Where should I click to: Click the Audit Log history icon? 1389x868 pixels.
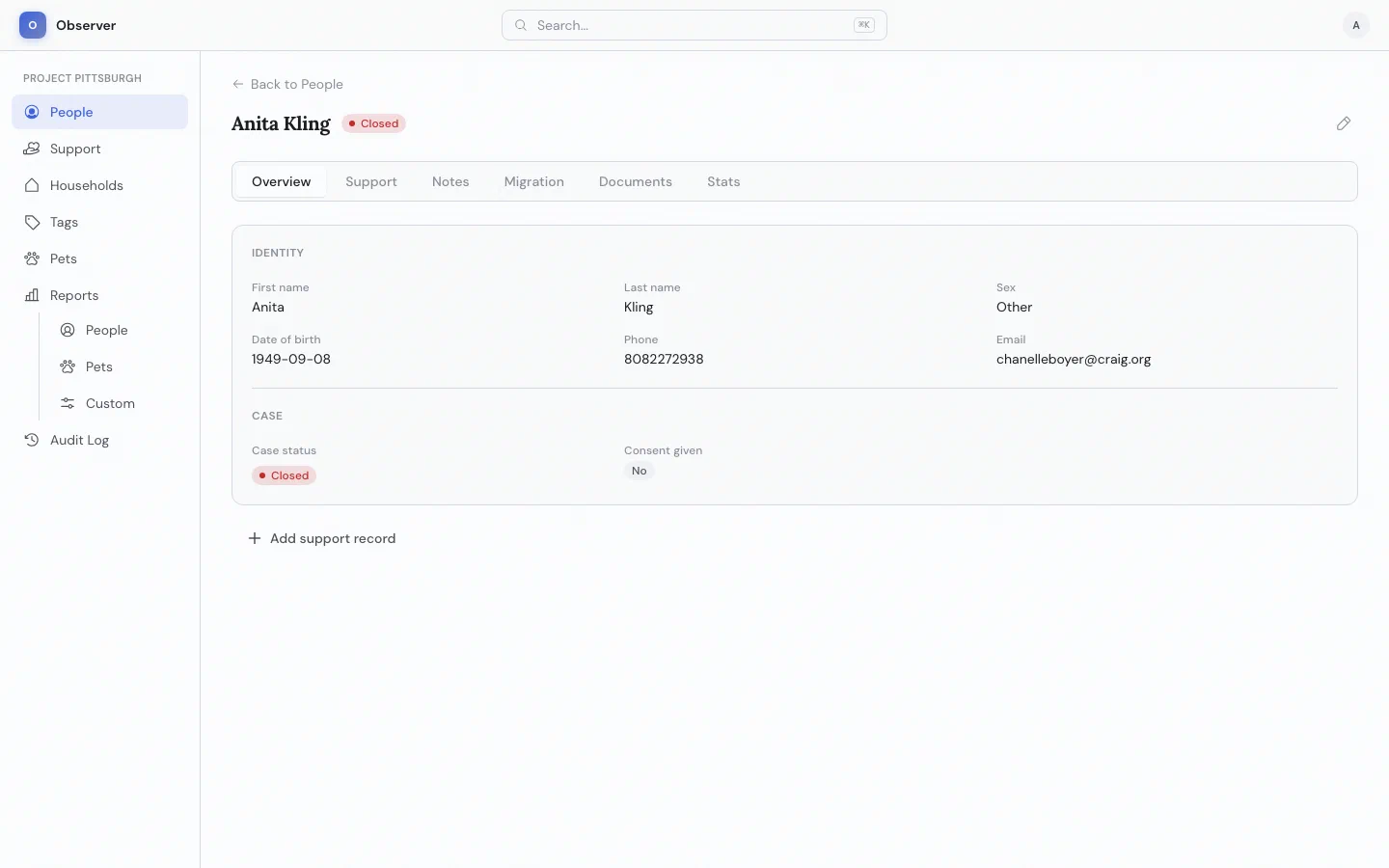(32, 440)
